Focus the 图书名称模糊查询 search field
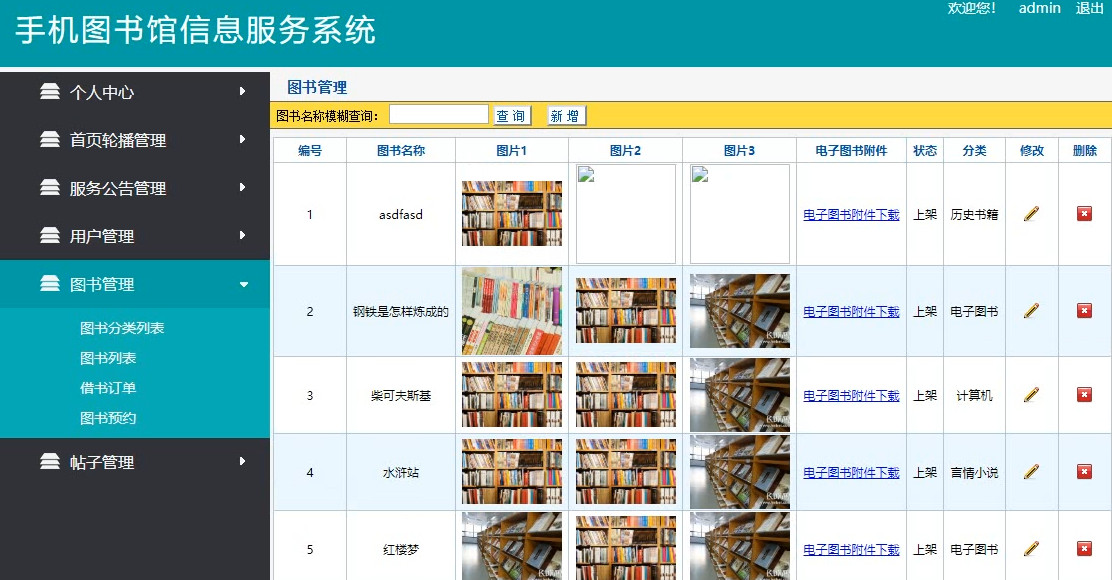Viewport: 1112px width, 580px height. coord(438,114)
